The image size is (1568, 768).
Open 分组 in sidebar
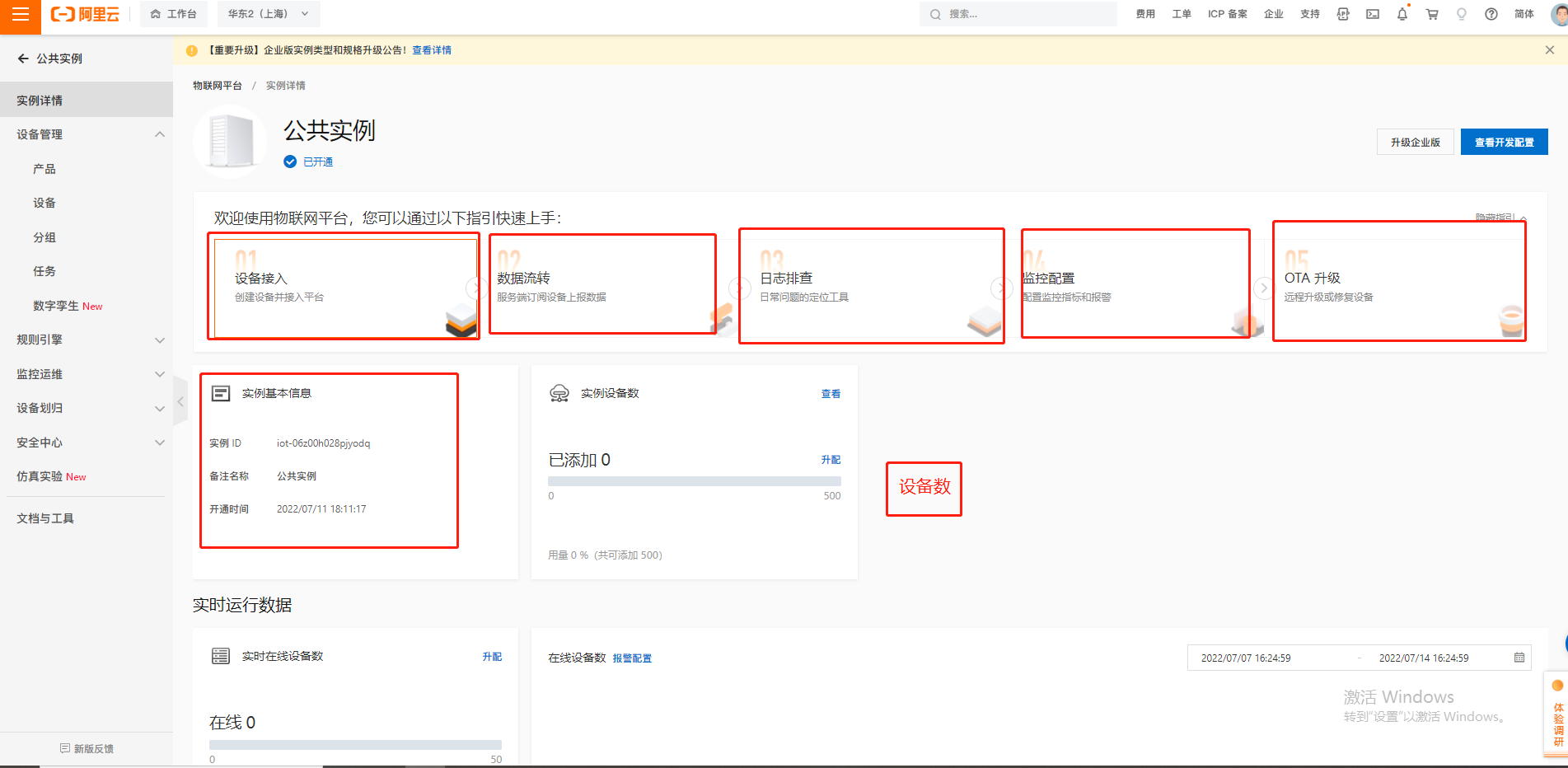pos(44,237)
